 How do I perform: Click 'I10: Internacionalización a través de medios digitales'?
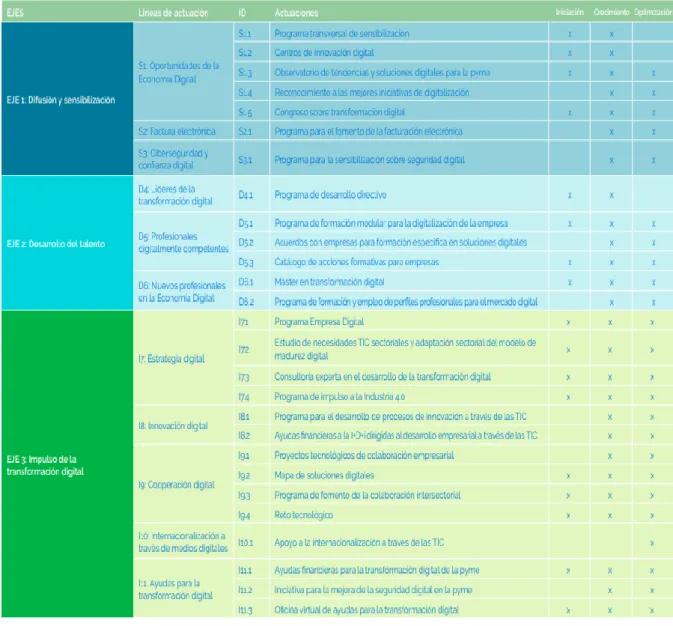coord(183,542)
